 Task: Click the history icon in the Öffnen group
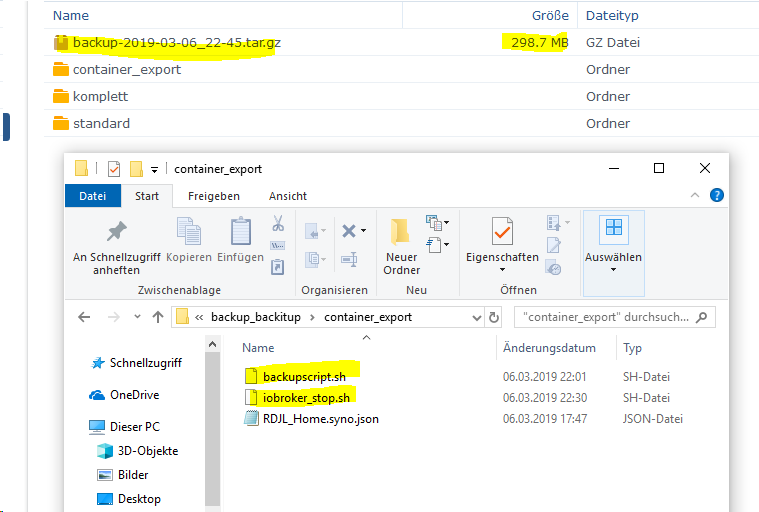[553, 267]
